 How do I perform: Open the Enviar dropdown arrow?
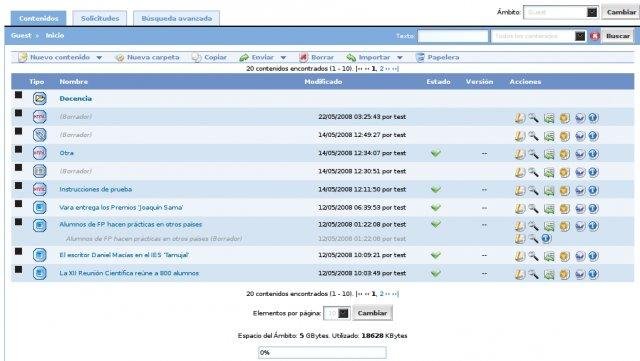click(x=283, y=58)
